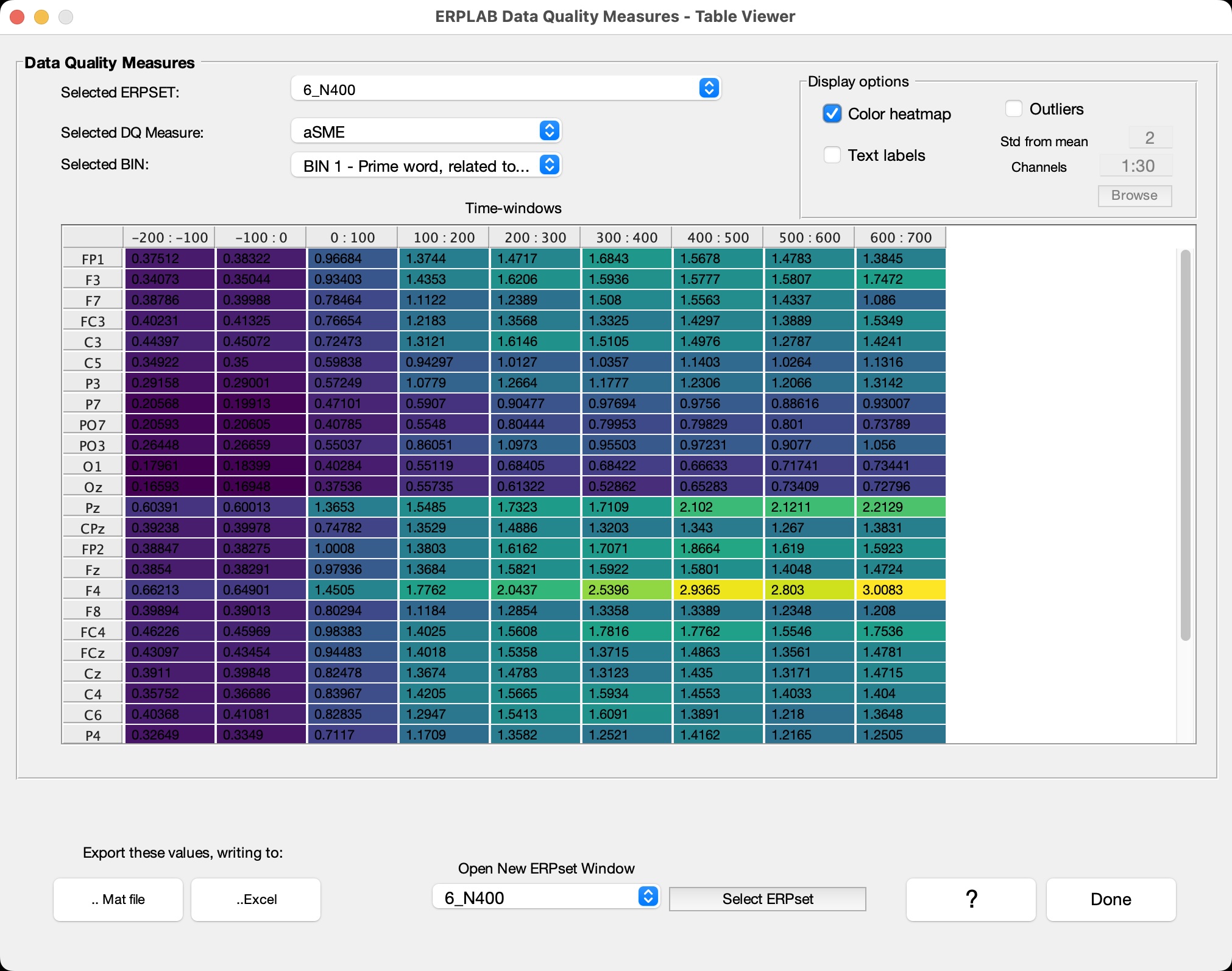This screenshot has height=971, width=1232.
Task: Open the Selected ERPSET dropdown
Action: pos(506,89)
